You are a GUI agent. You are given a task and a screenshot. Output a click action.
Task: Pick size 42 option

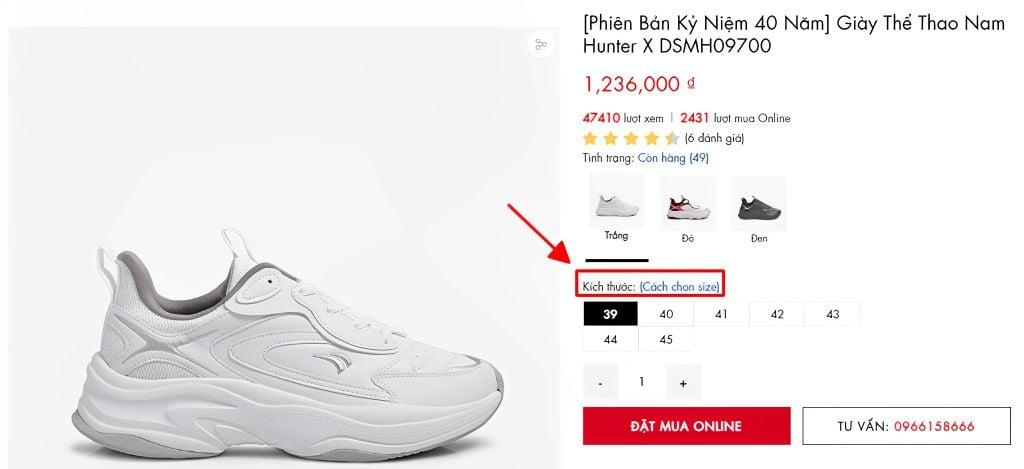(777, 314)
